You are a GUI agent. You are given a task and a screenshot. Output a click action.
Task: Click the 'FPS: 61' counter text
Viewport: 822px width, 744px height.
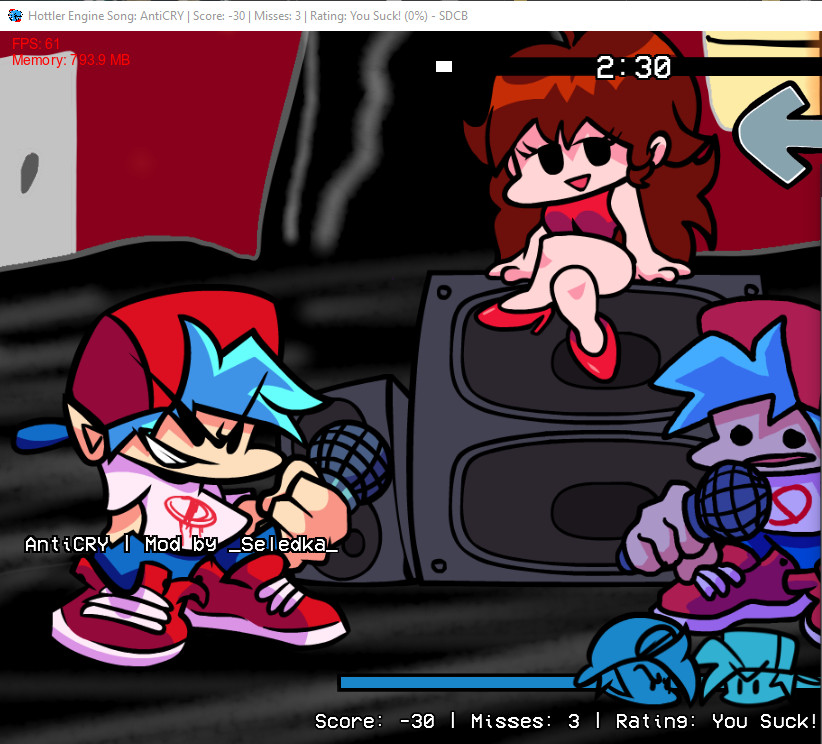[x=36, y=44]
